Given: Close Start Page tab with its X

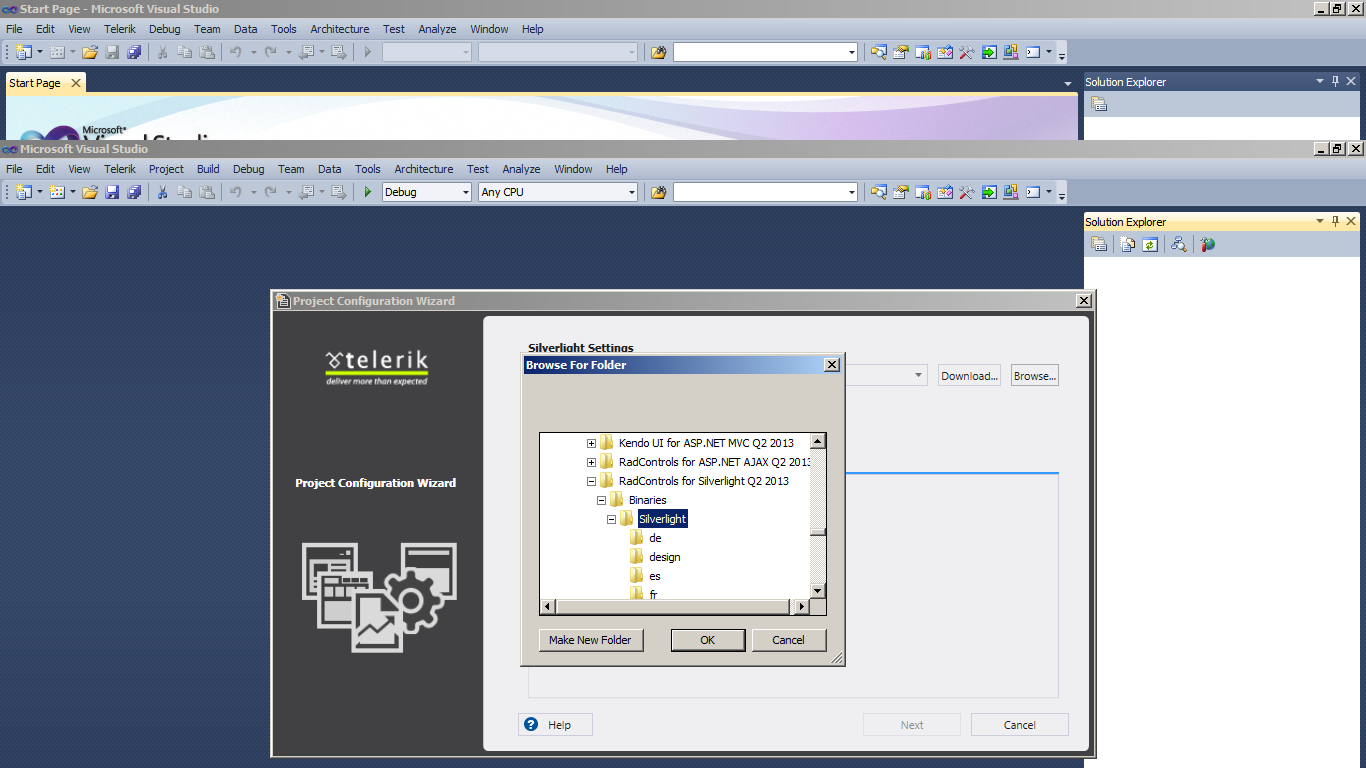Looking at the screenshot, I should pyautogui.click(x=76, y=83).
